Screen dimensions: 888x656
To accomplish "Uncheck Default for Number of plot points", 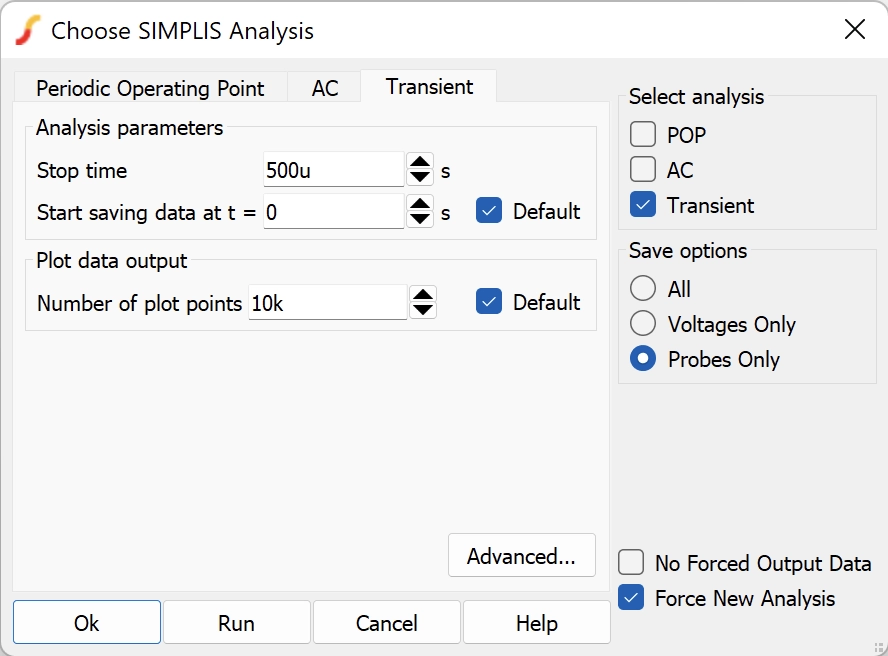I will (x=489, y=301).
